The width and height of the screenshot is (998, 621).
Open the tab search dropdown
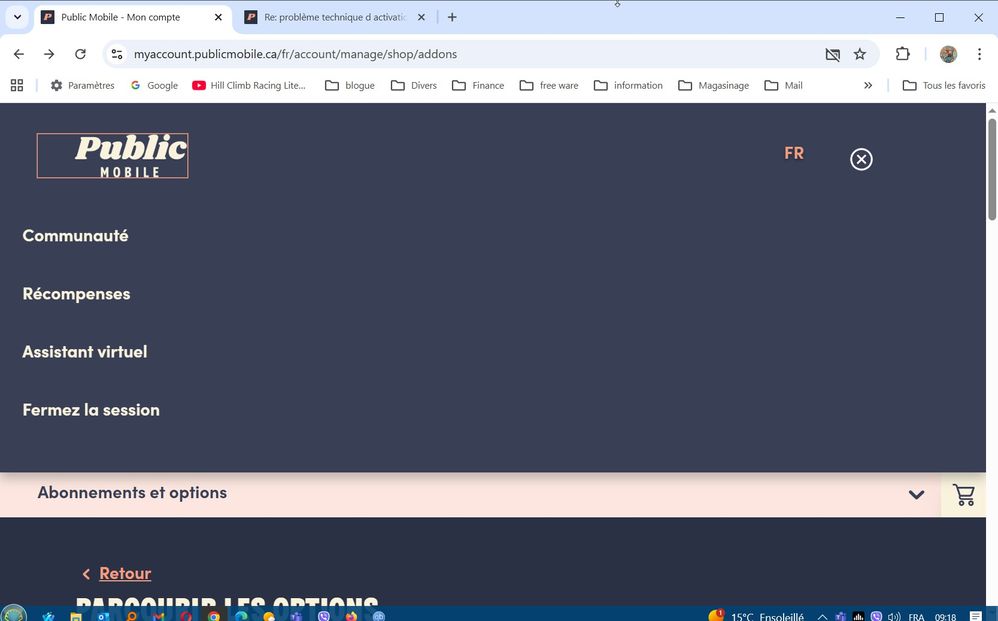pyautogui.click(x=17, y=17)
